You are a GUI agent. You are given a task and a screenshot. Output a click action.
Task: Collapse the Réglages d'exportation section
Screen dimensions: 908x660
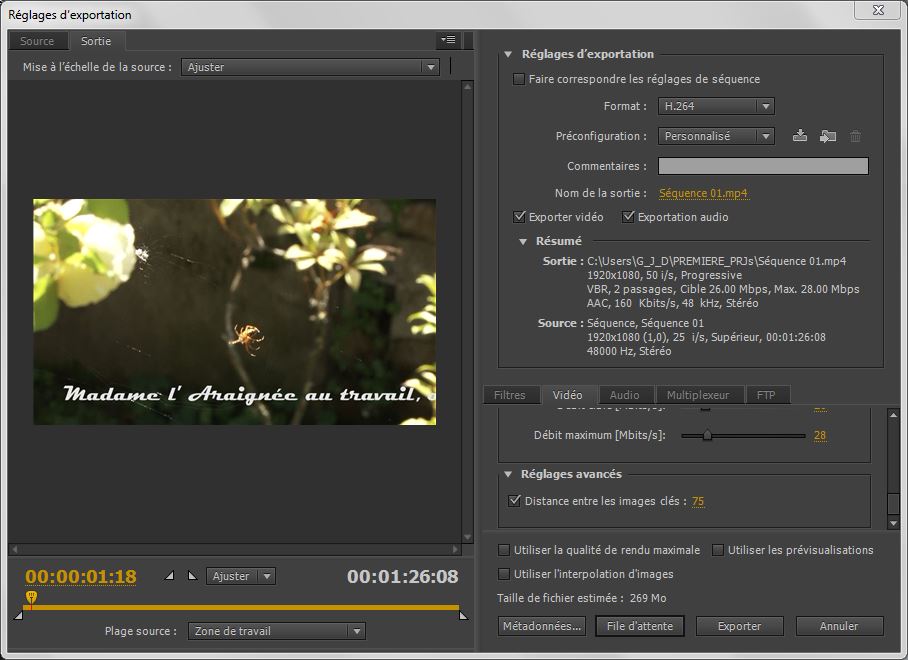coord(508,54)
